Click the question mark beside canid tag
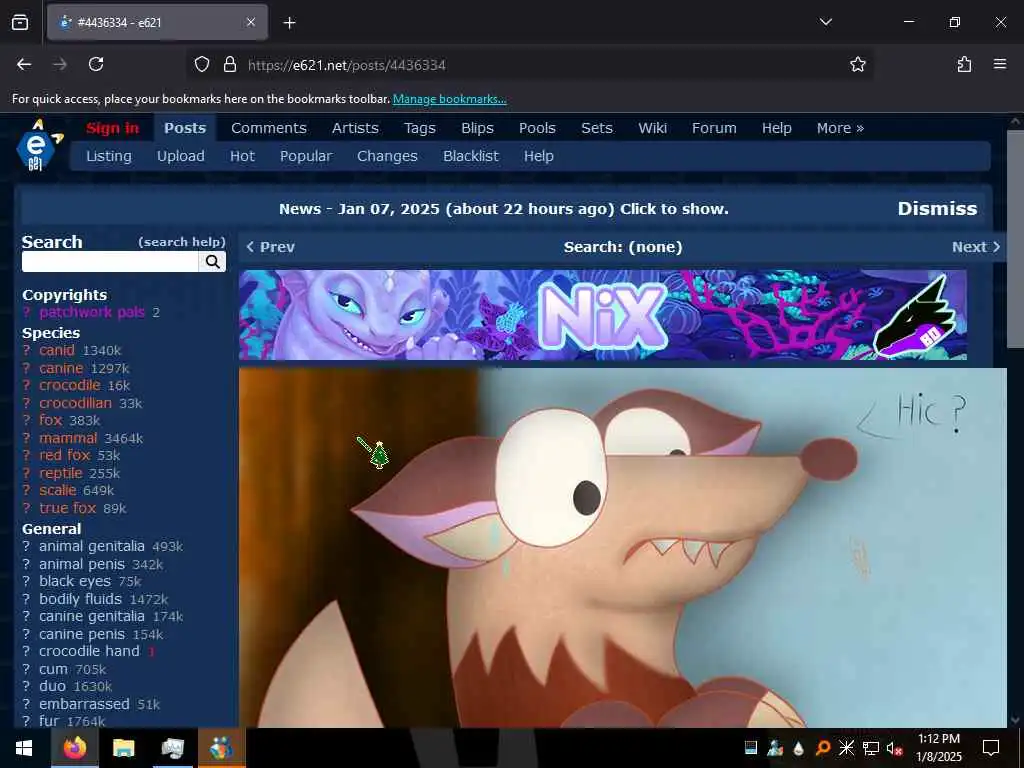The image size is (1024, 768). coord(26,350)
